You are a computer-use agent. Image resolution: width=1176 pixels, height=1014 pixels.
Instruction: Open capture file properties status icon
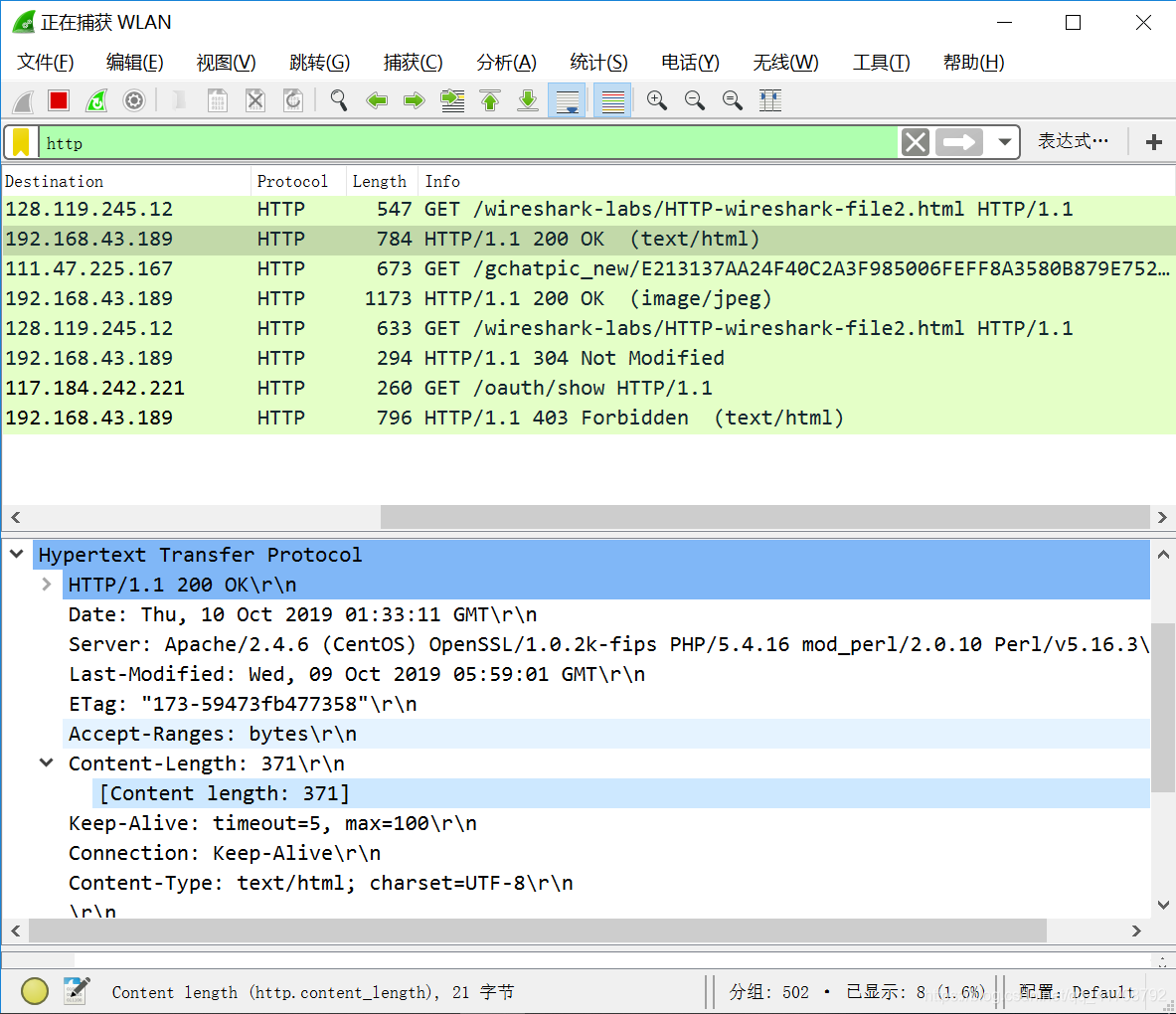(77, 991)
